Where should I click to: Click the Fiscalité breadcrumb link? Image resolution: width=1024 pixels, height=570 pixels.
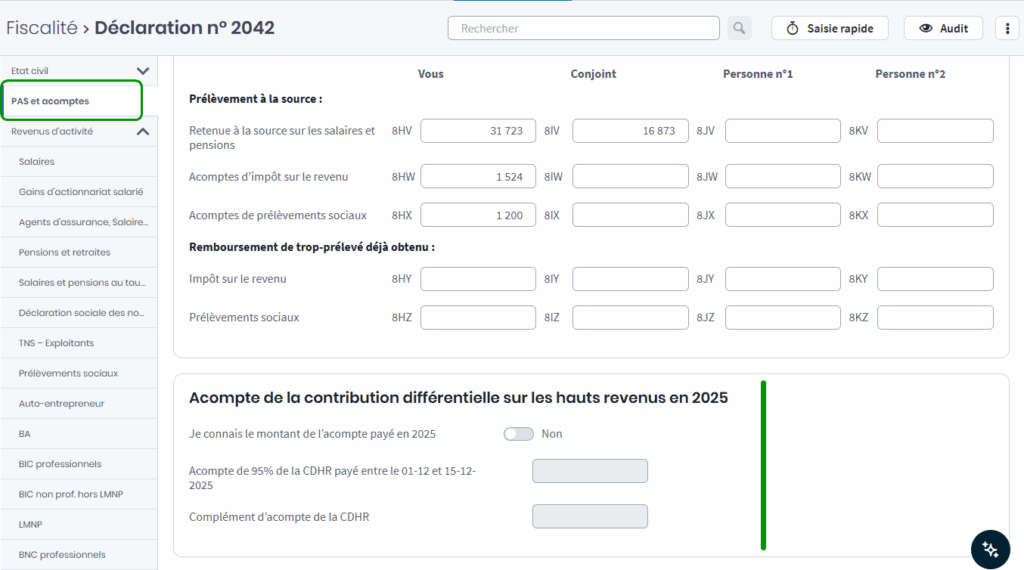point(41,28)
